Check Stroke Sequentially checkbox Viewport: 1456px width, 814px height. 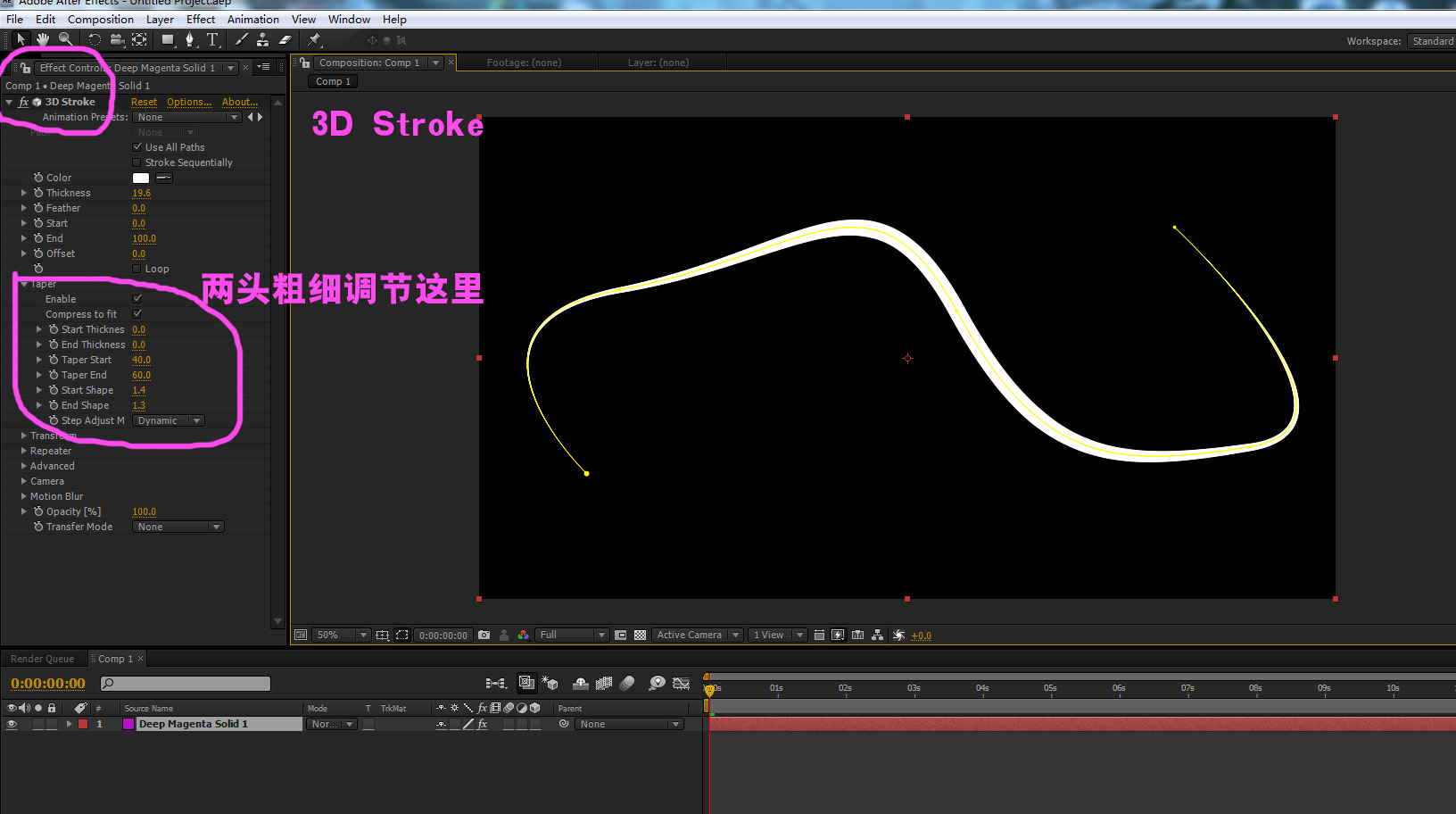137,162
